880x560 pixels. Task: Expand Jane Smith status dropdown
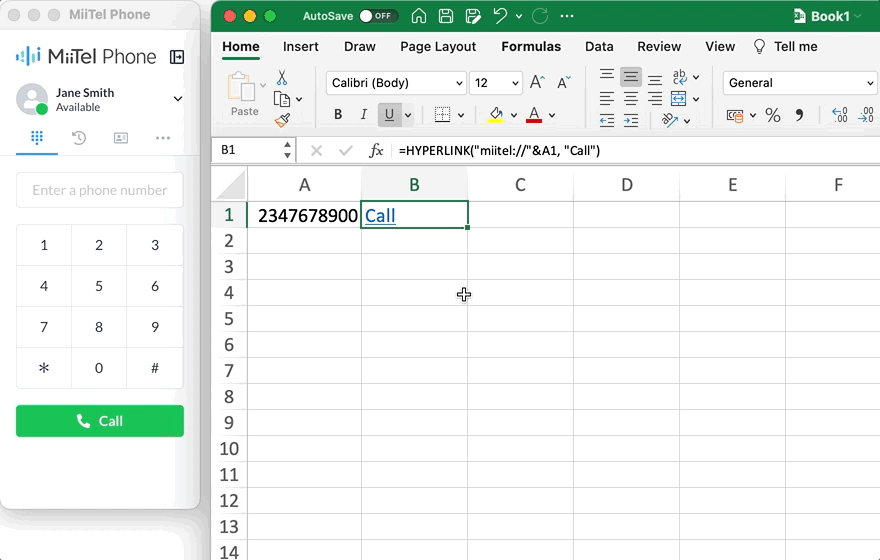point(178,99)
